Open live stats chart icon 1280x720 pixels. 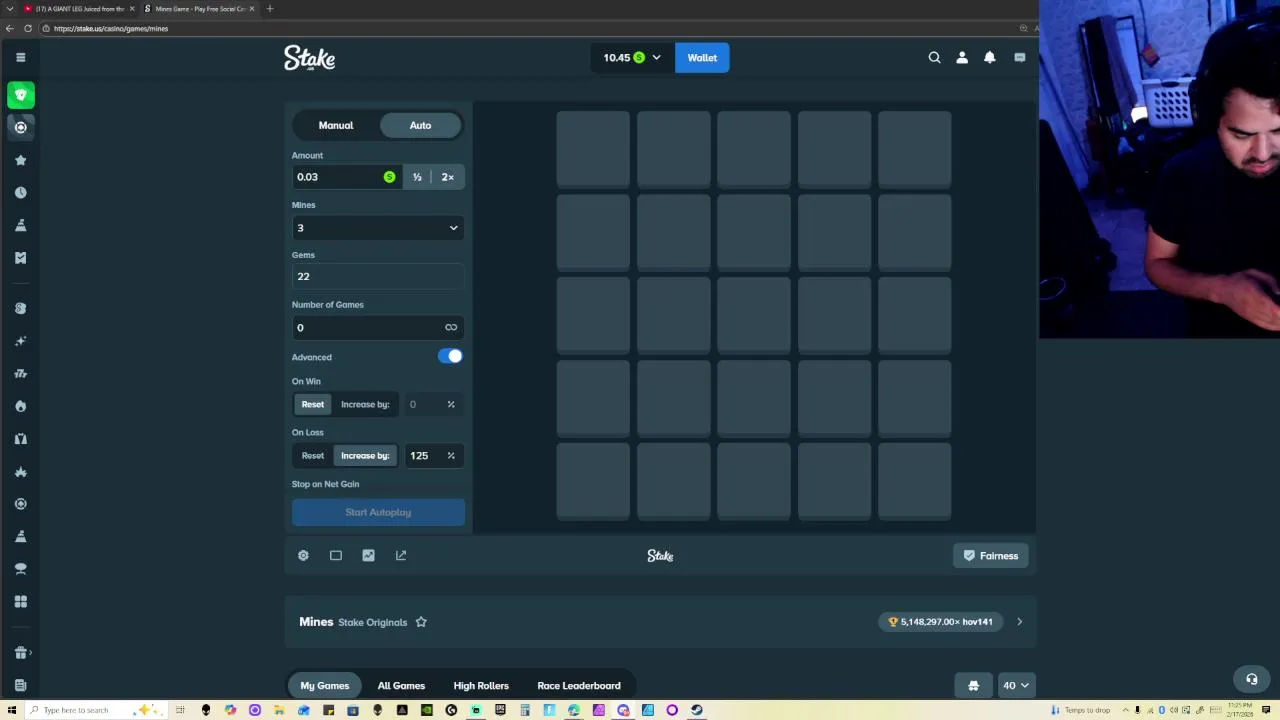click(368, 556)
